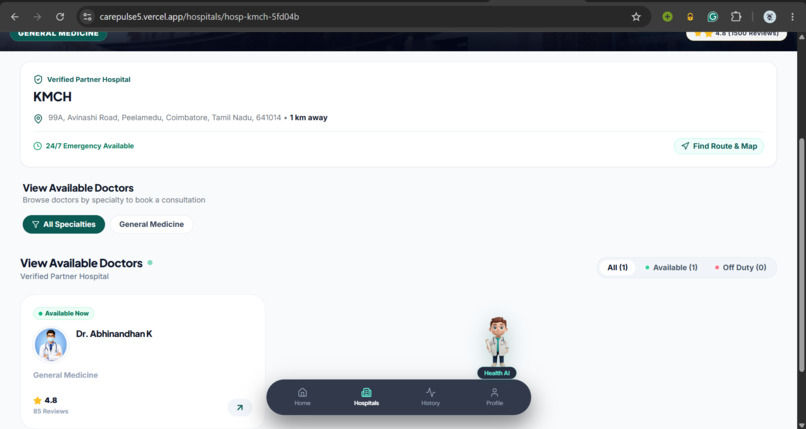Go to Home in bottom navigation
806x429 pixels.
302,397
